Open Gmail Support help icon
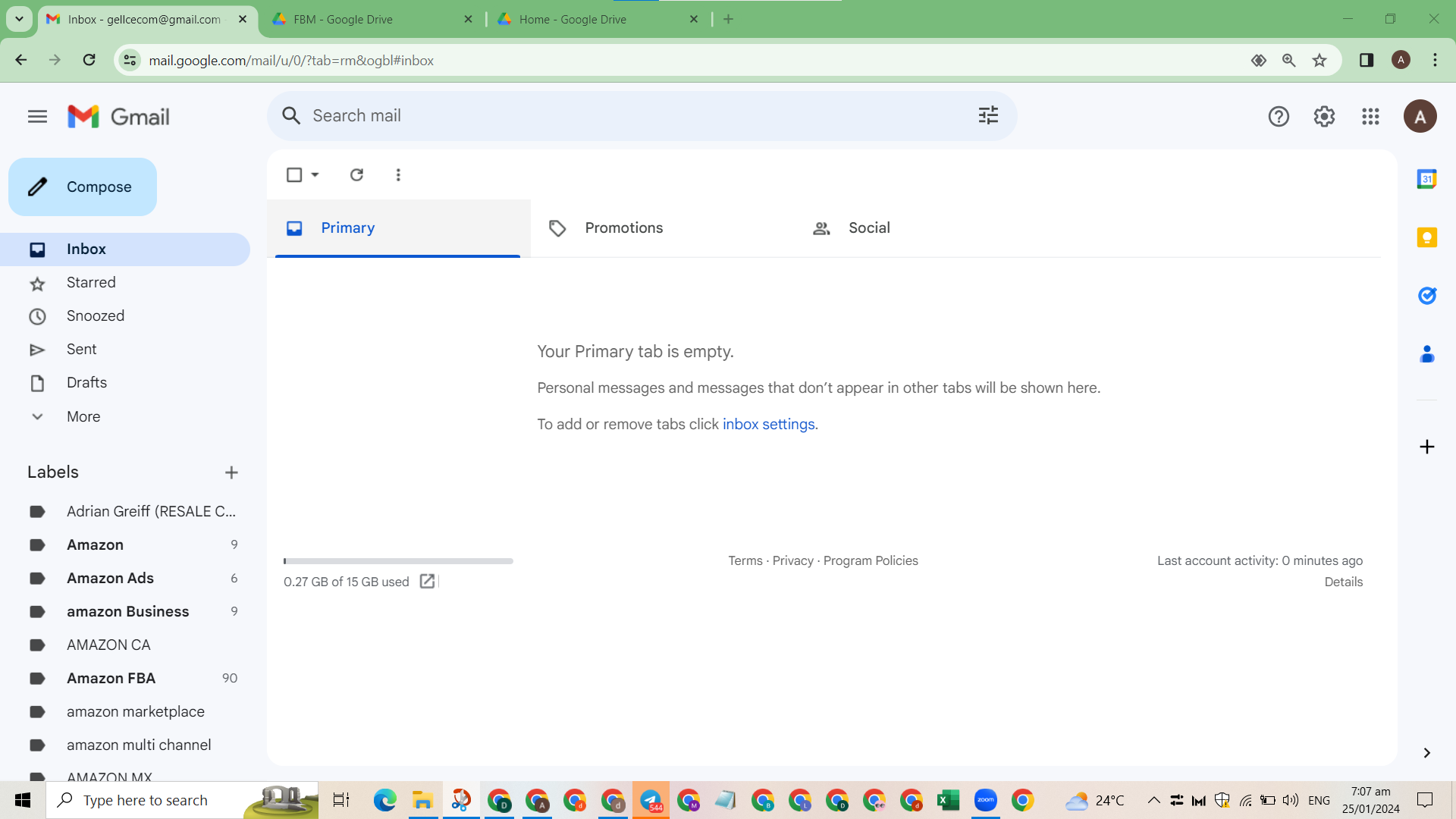 click(1279, 117)
